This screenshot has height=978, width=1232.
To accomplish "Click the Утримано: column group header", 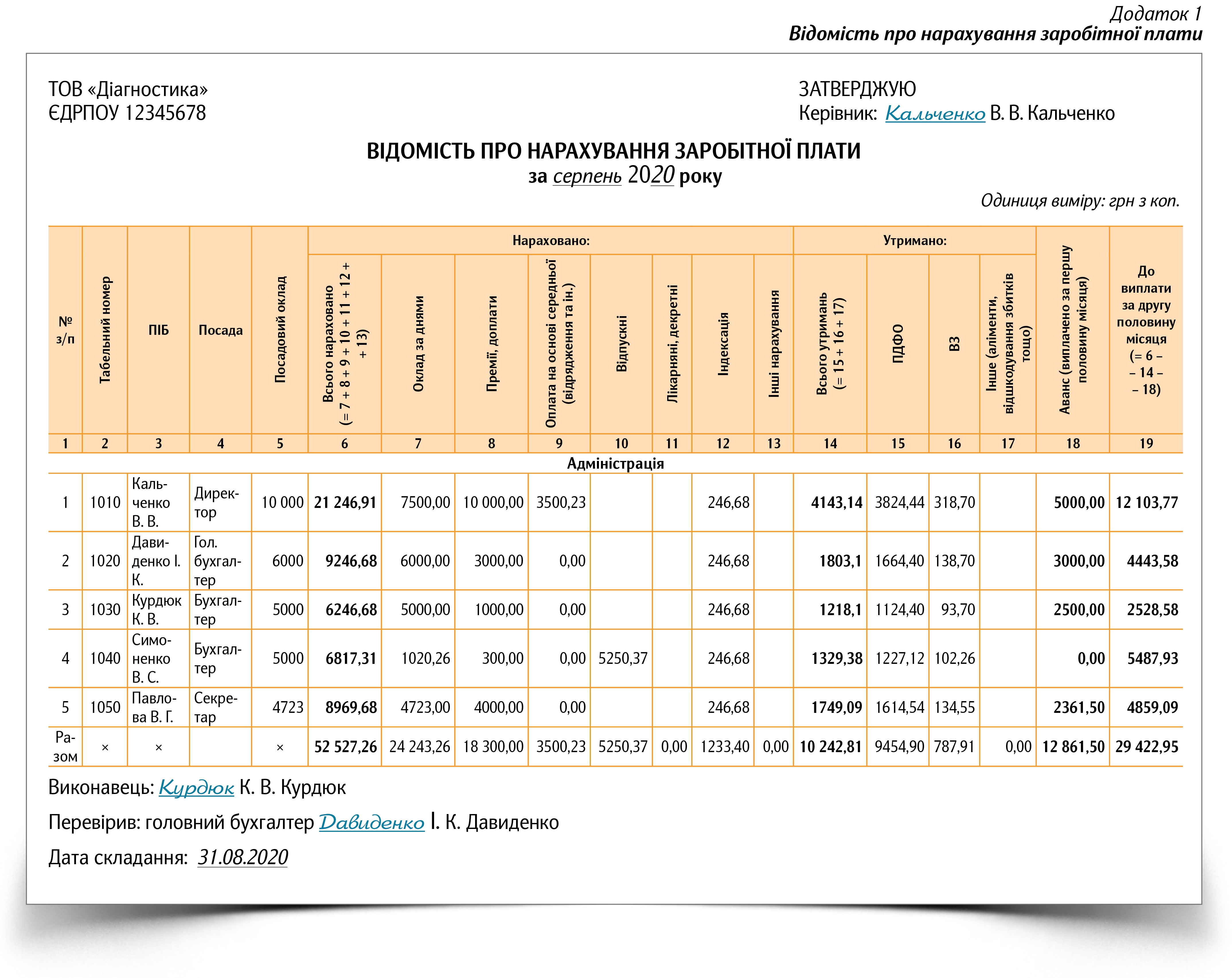I will pyautogui.click(x=915, y=240).
